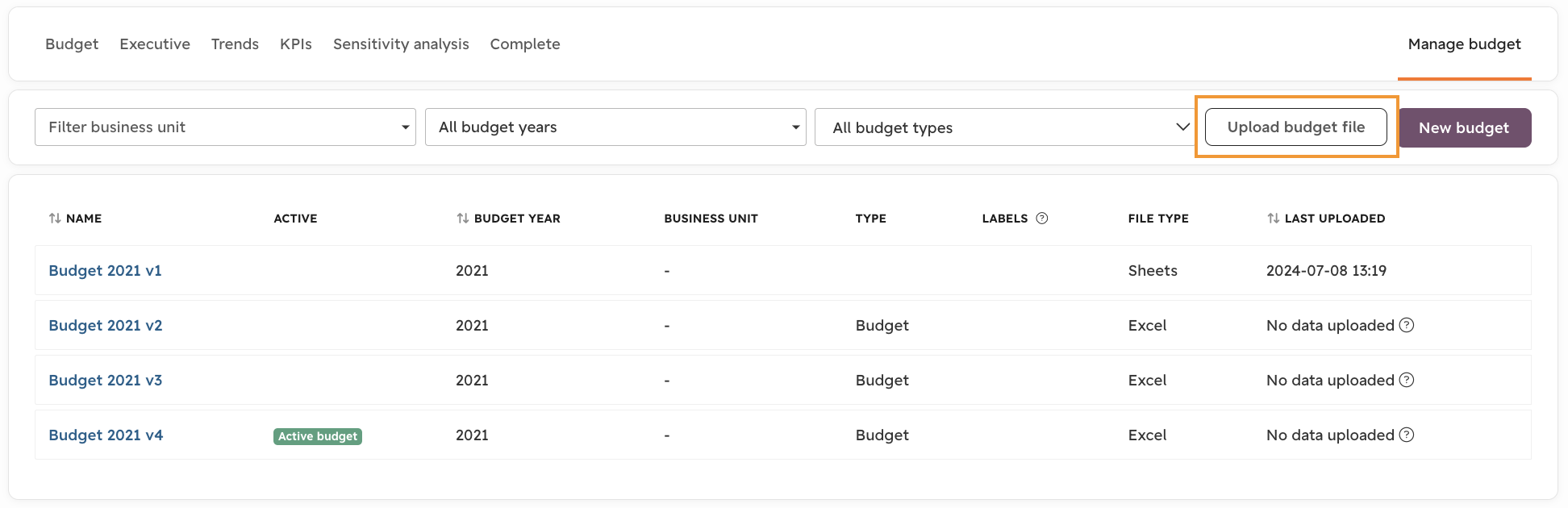Open the Budget 2021 v3 link
This screenshot has height=508, width=1568.
pyautogui.click(x=106, y=381)
